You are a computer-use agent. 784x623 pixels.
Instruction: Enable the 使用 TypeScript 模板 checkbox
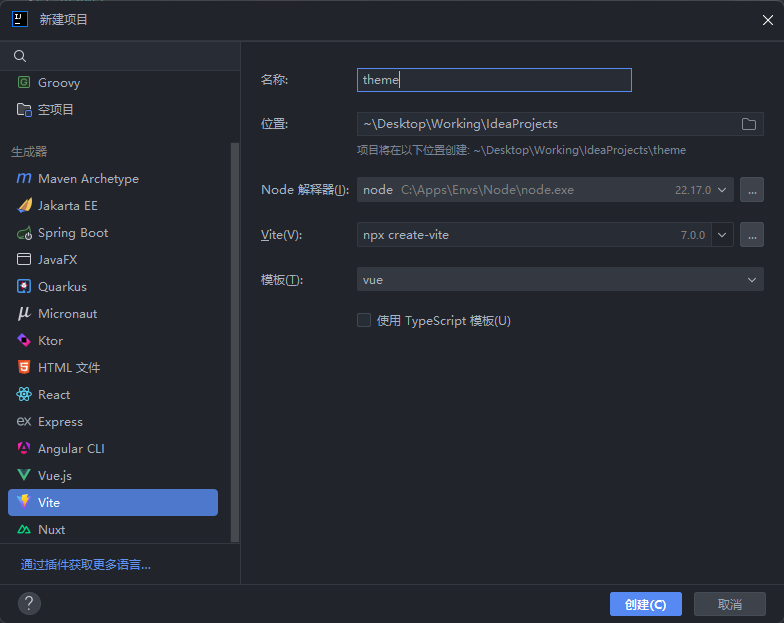(364, 320)
